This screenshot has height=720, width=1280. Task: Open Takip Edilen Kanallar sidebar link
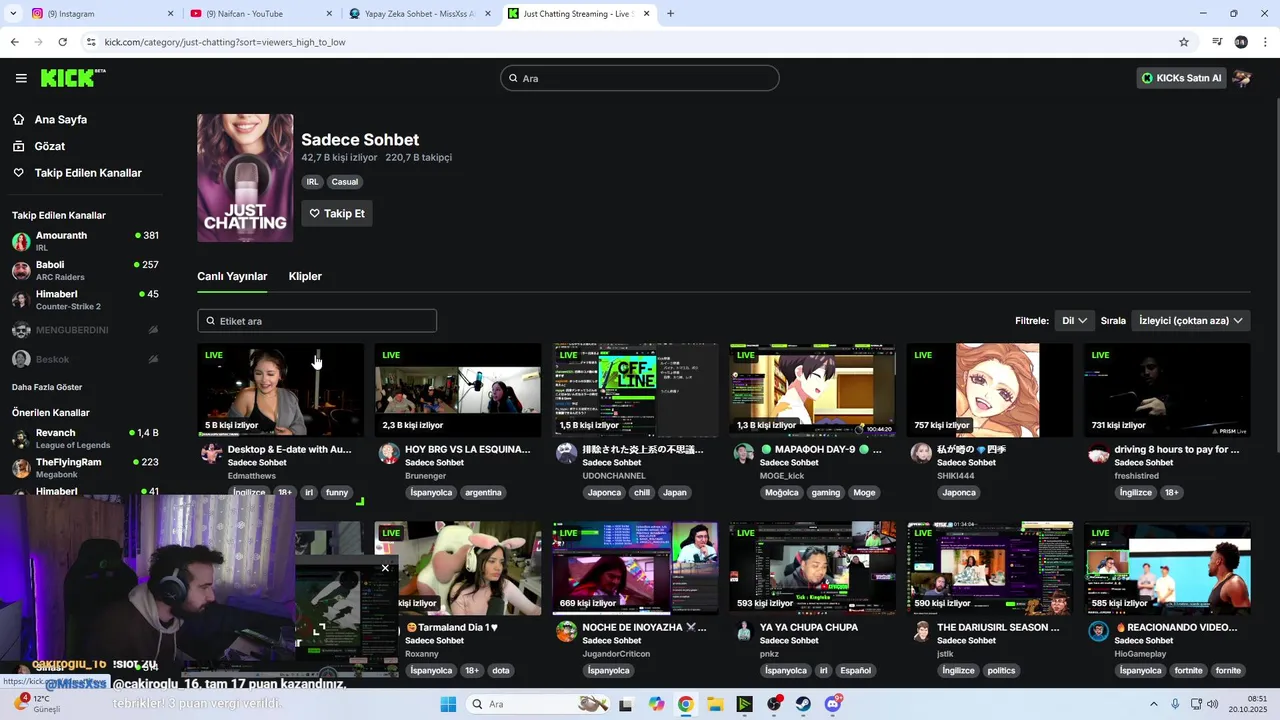click(77, 173)
